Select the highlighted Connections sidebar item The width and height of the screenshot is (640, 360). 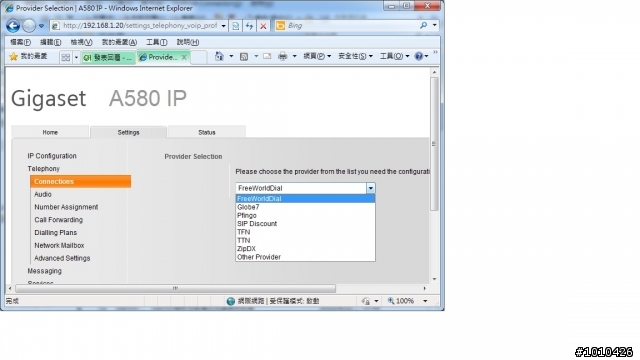pos(80,182)
